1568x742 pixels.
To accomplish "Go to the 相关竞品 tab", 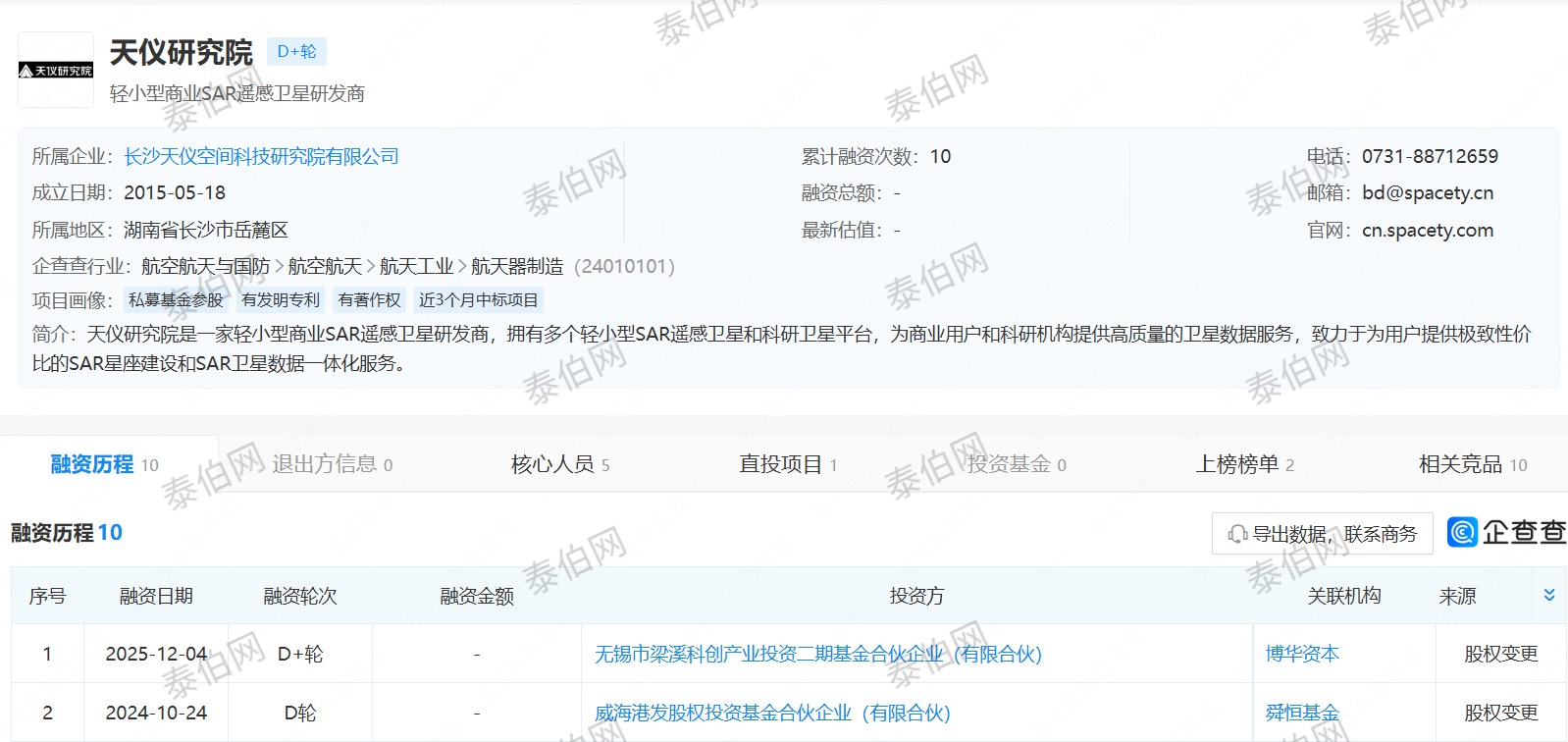I will 1472,464.
